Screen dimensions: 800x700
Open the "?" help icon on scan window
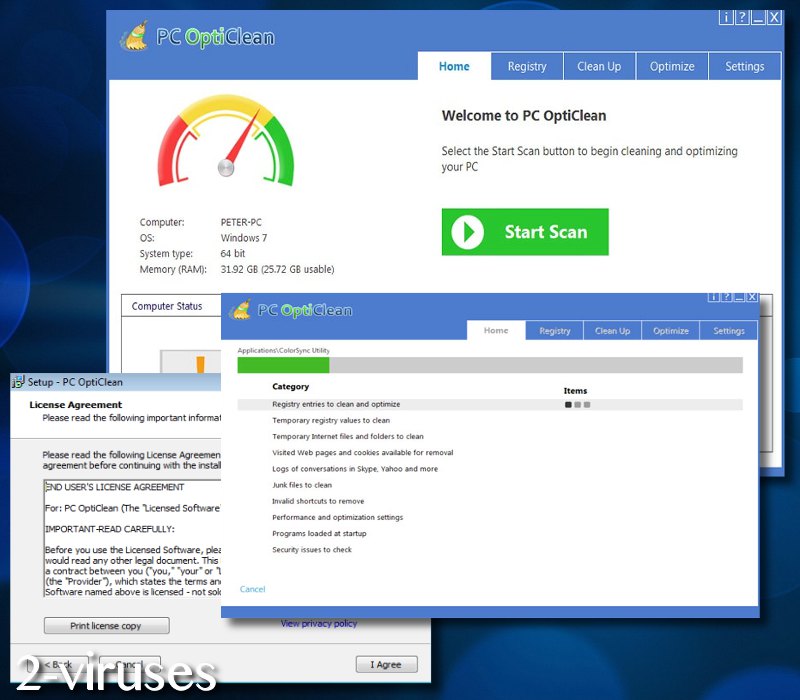[x=726, y=296]
